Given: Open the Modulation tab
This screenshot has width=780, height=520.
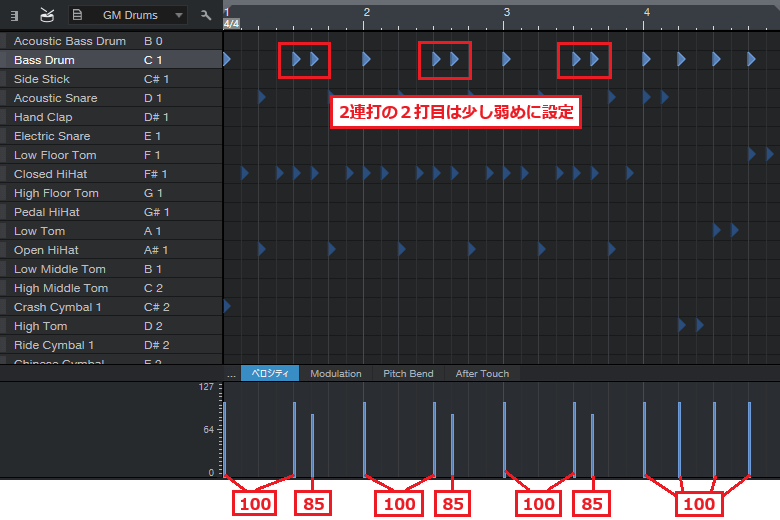Looking at the screenshot, I should click(x=335, y=374).
